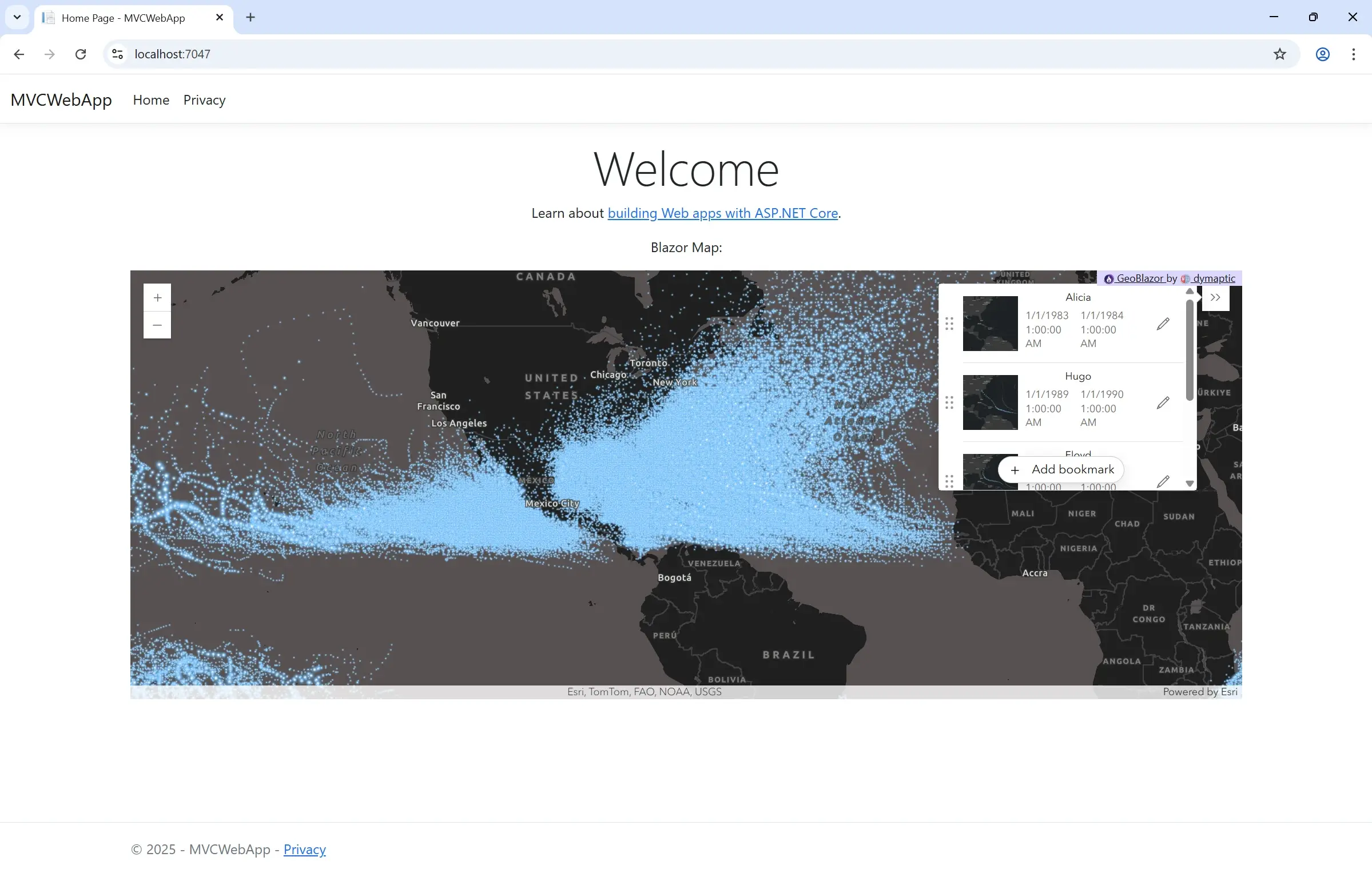Bookmark this page using the star icon
Screen dimensions: 1372x873
click(x=1280, y=54)
